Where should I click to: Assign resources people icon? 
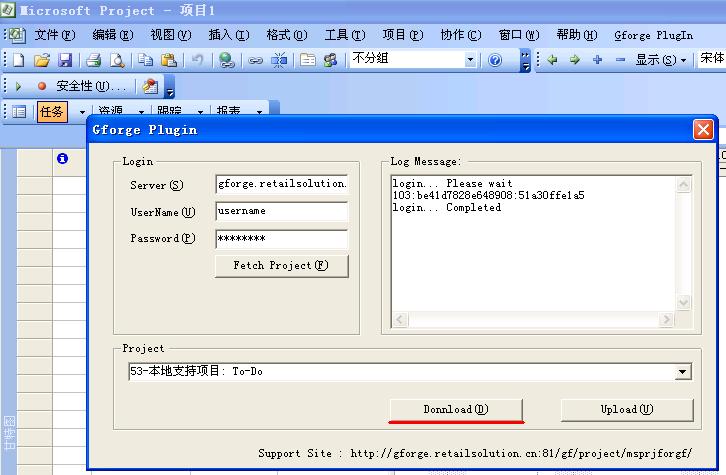[x=330, y=60]
